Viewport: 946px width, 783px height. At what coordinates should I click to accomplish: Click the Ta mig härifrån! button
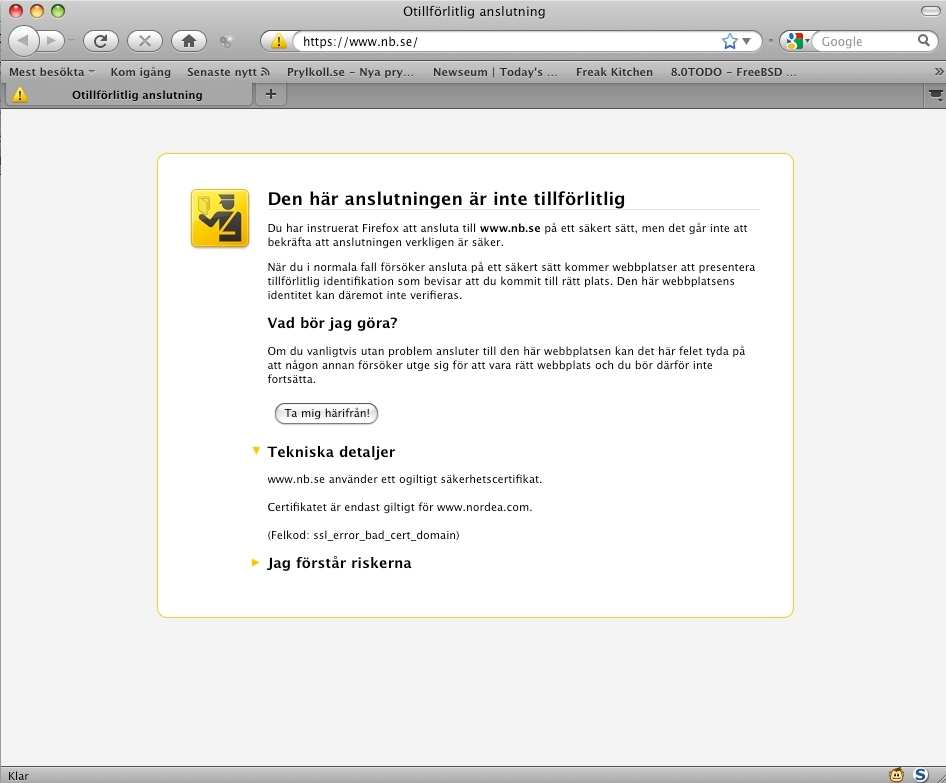(x=326, y=413)
